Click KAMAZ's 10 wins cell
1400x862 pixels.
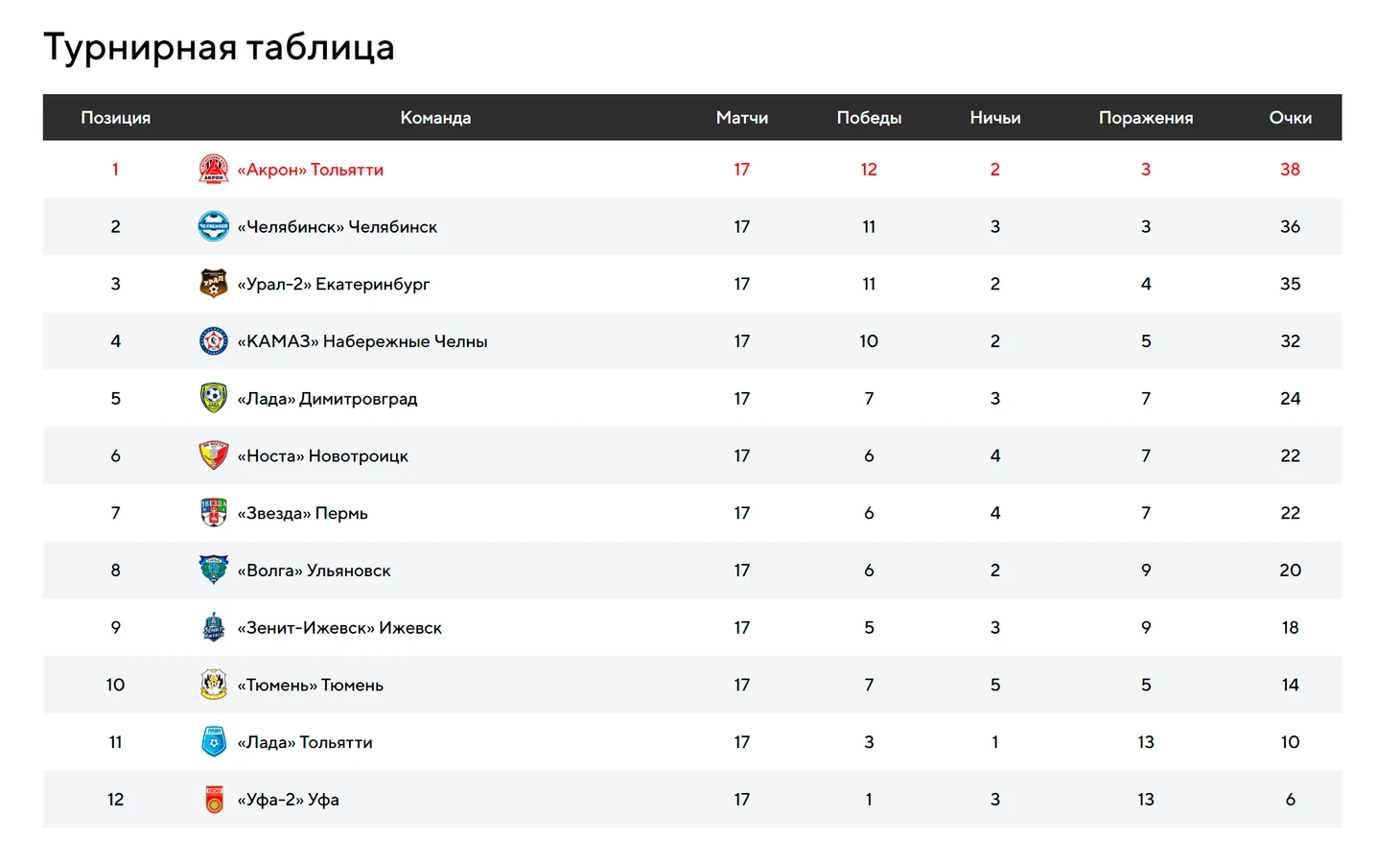869,341
